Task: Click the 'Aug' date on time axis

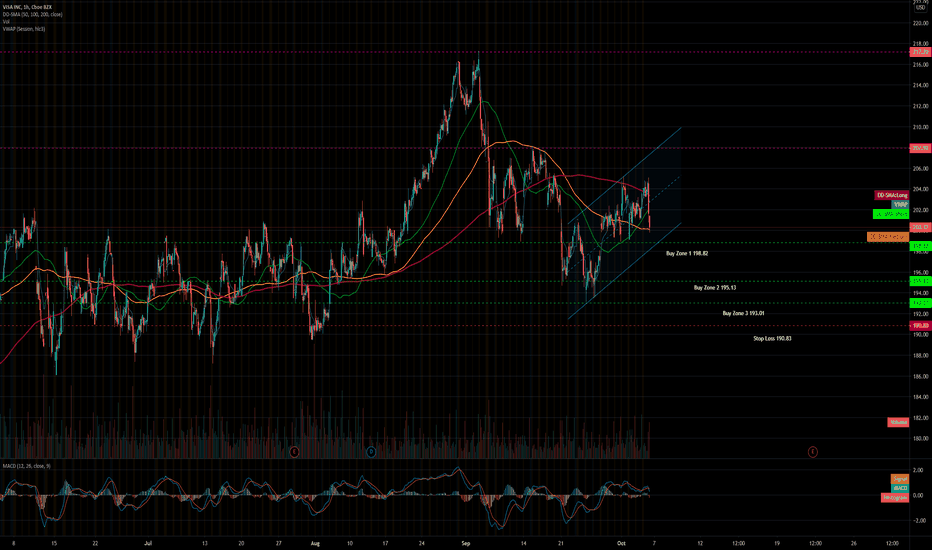Action: 315,543
